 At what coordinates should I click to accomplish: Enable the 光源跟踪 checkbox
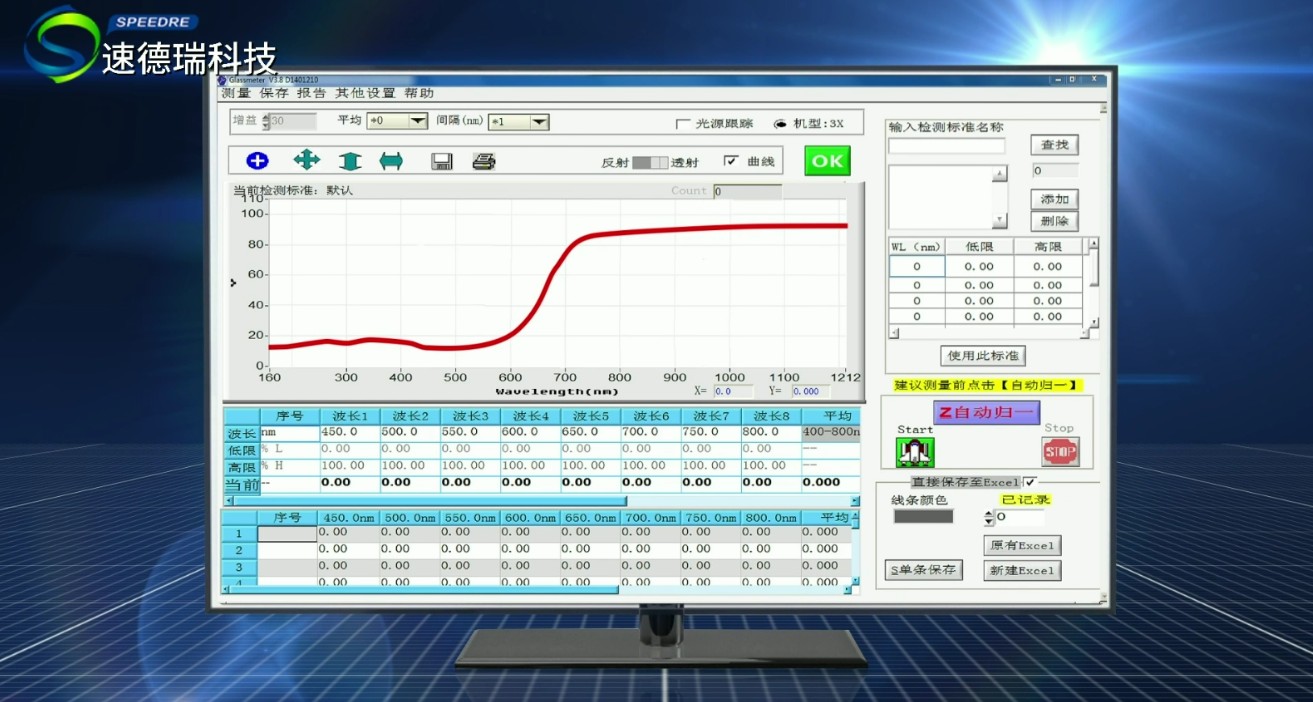click(684, 124)
